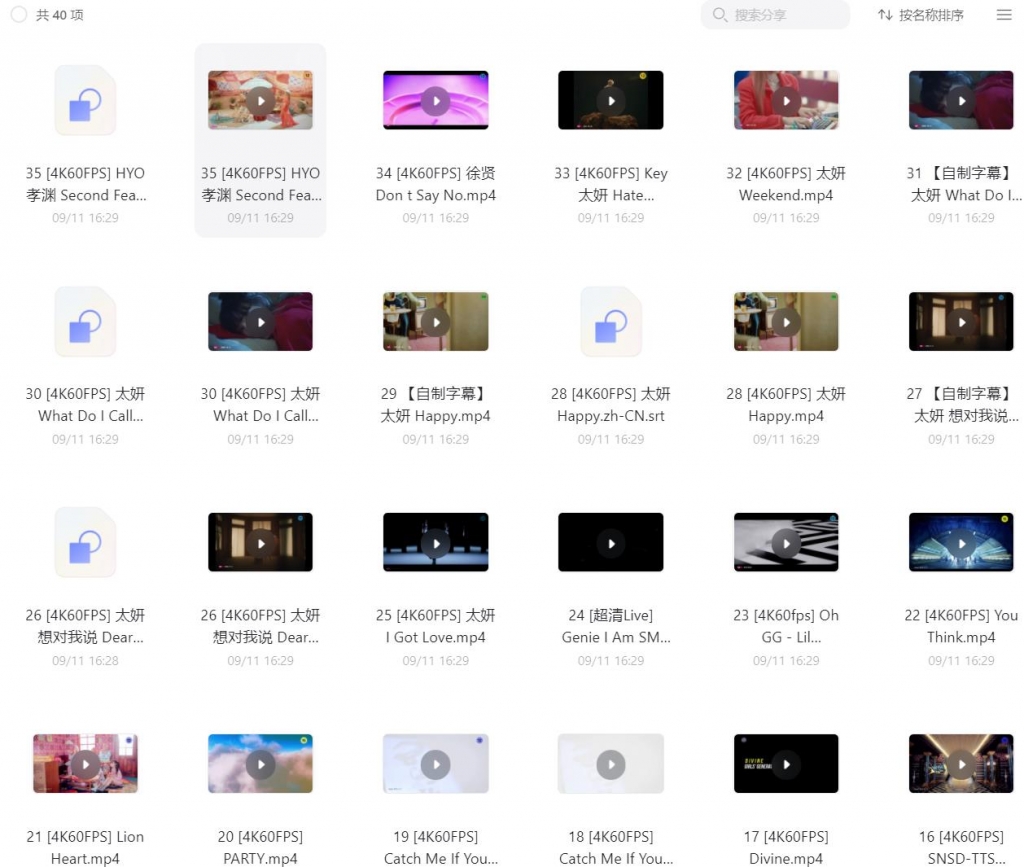
Task: Select the file name 23 [4K60fps] Oh GG - Lil
Action: tap(786, 626)
